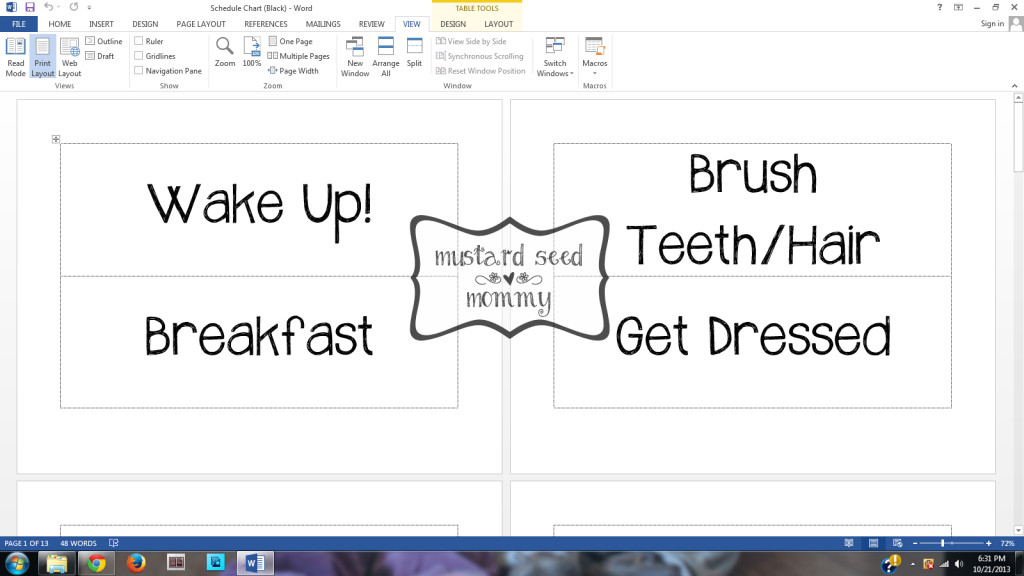The height and width of the screenshot is (576, 1024).
Task: Open the FILE tab
Action: tap(19, 24)
